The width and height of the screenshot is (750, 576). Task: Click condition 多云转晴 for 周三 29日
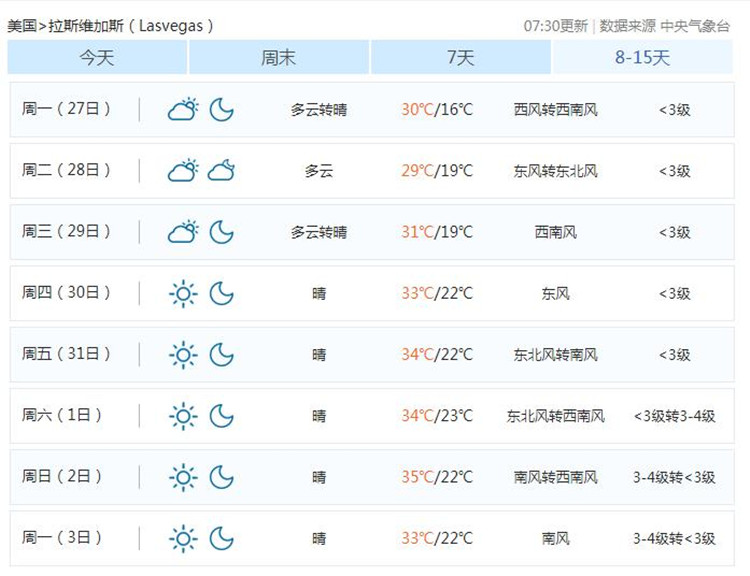pyautogui.click(x=319, y=232)
